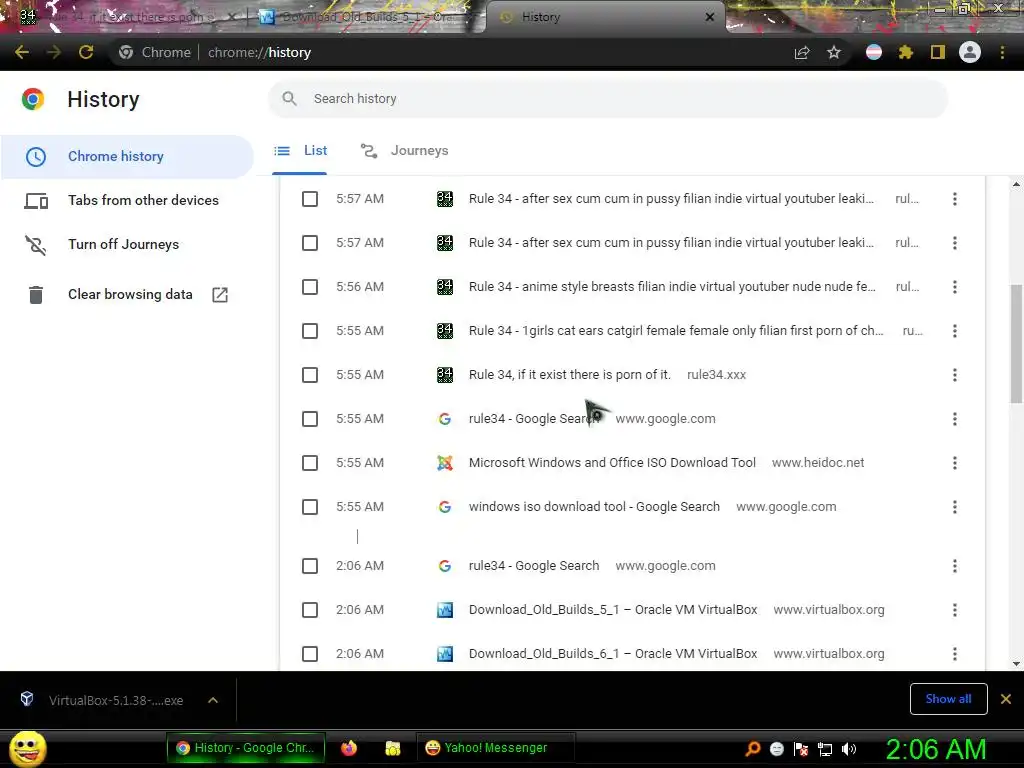Switch to the List tab
This screenshot has width=1024, height=768.
[300, 151]
